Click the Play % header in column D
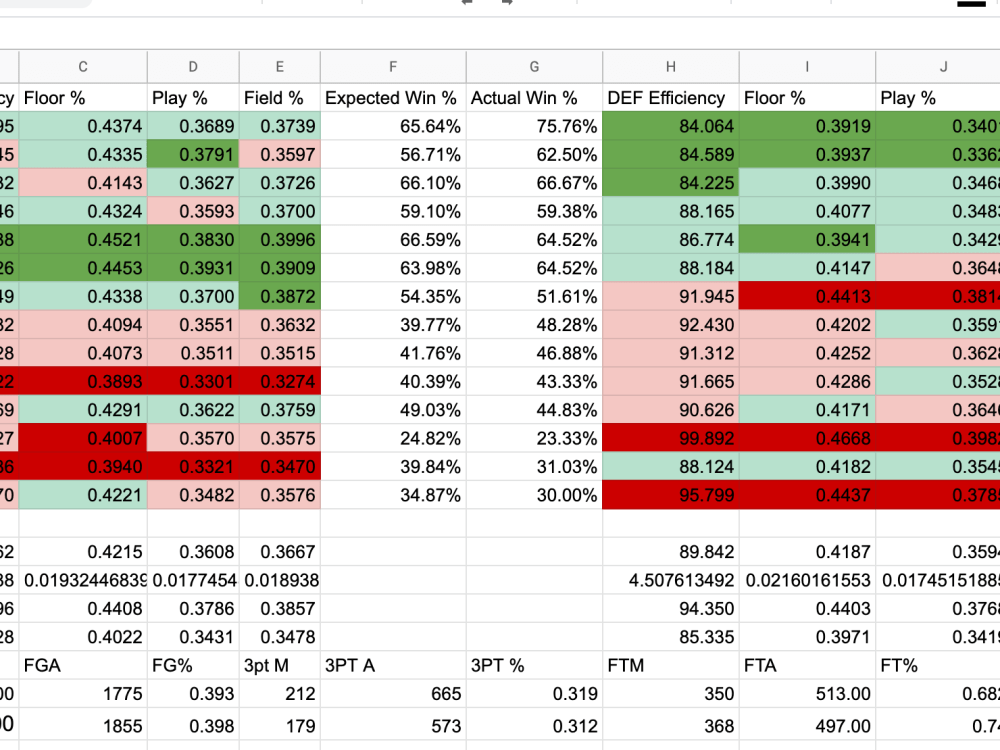Image resolution: width=1000 pixels, height=750 pixels. tap(193, 98)
